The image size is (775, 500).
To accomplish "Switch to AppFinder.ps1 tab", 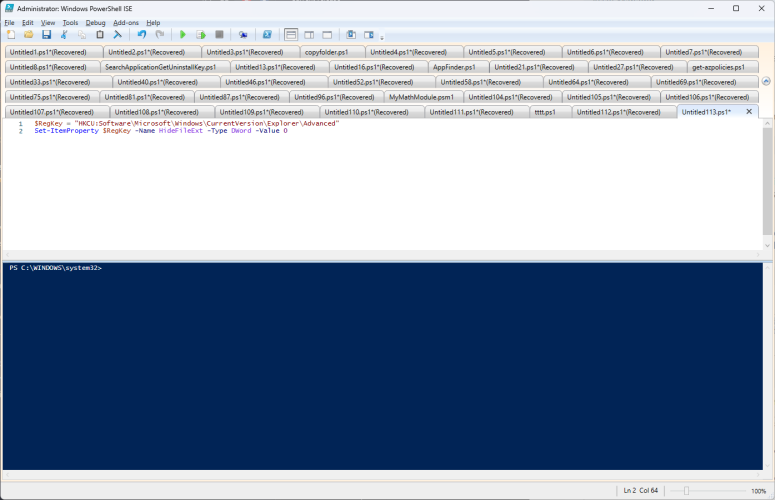I will point(459,67).
